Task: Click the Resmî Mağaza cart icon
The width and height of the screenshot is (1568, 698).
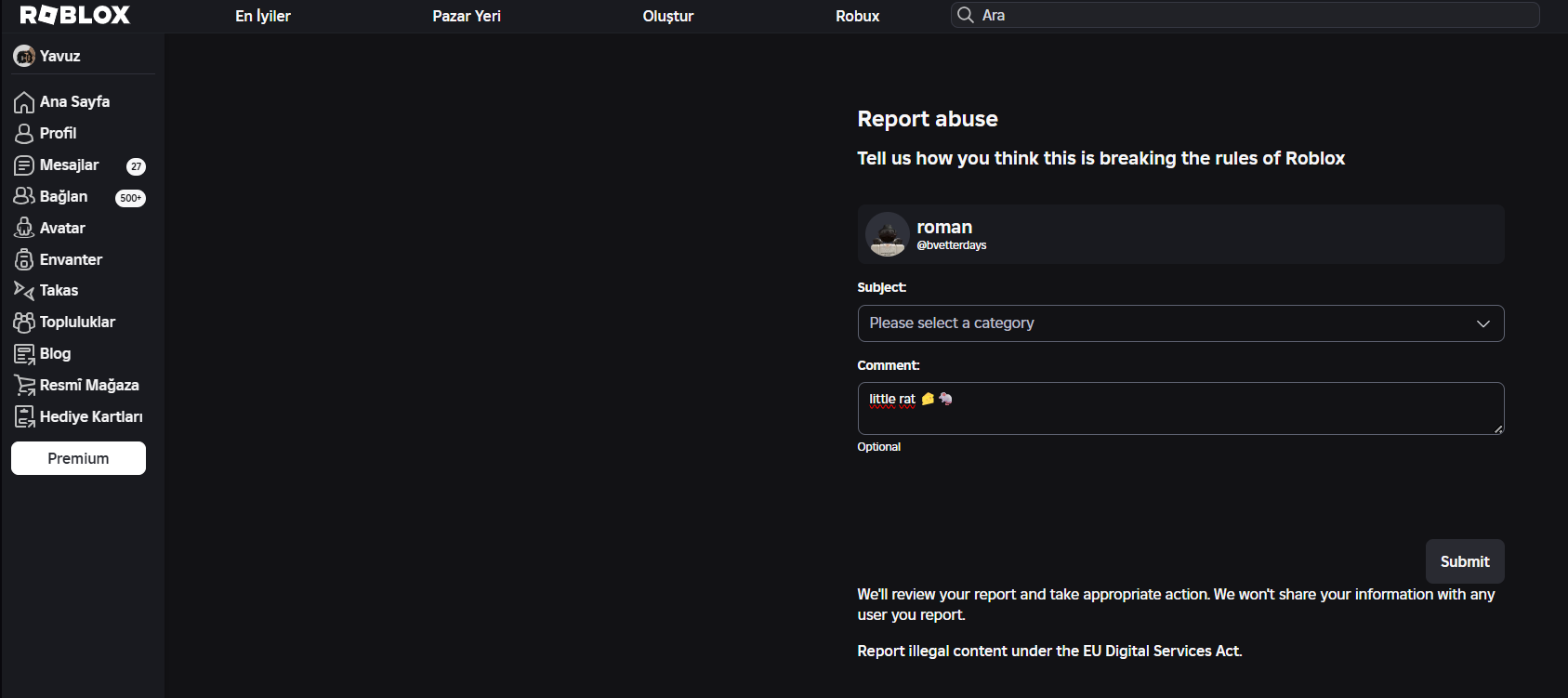Action: (x=24, y=386)
